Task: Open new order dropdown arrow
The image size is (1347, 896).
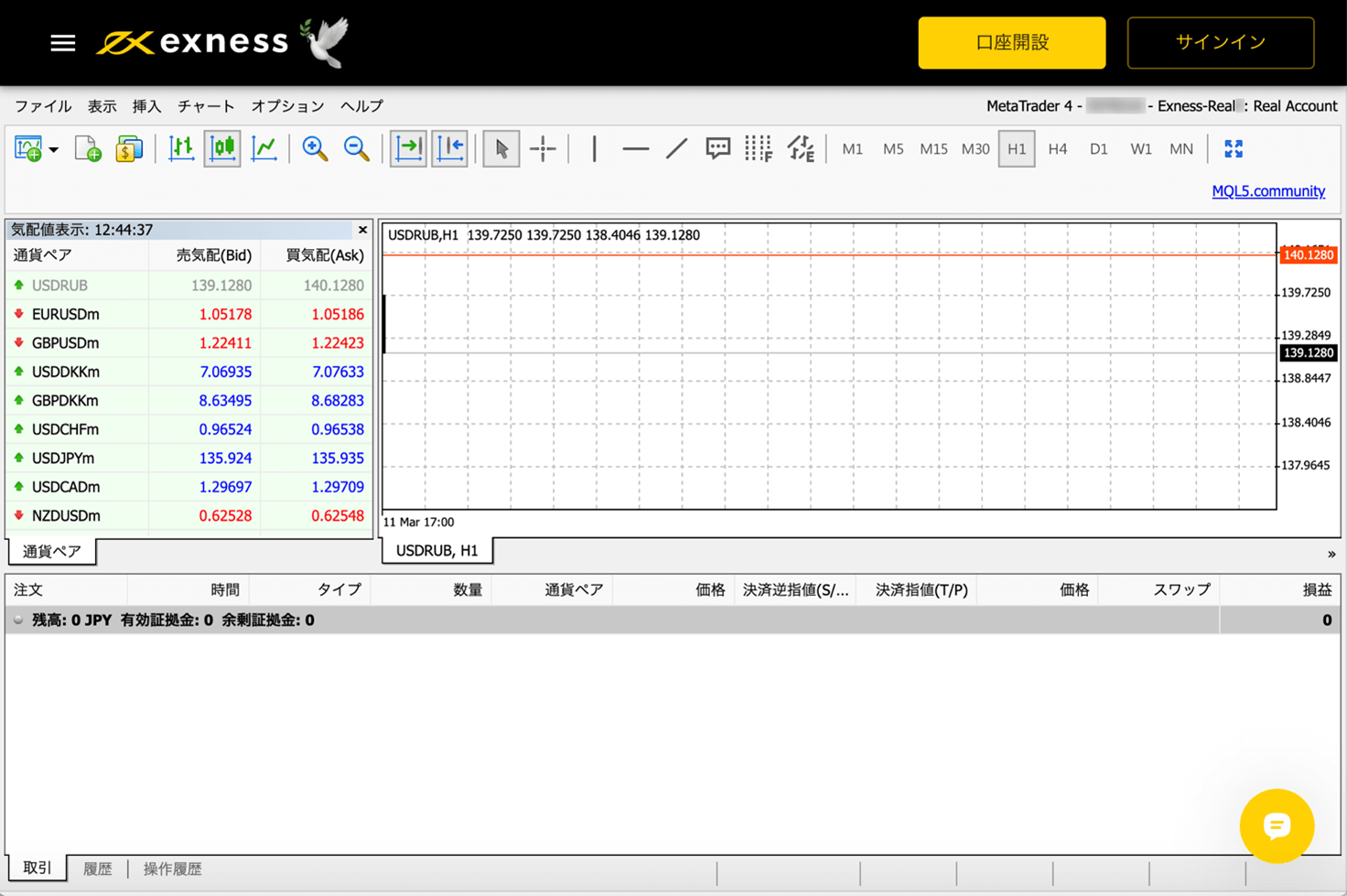Action: (54, 149)
